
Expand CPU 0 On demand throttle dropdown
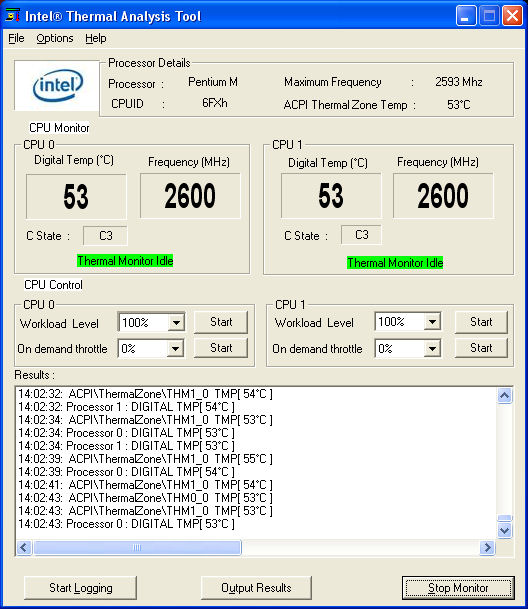point(175,348)
